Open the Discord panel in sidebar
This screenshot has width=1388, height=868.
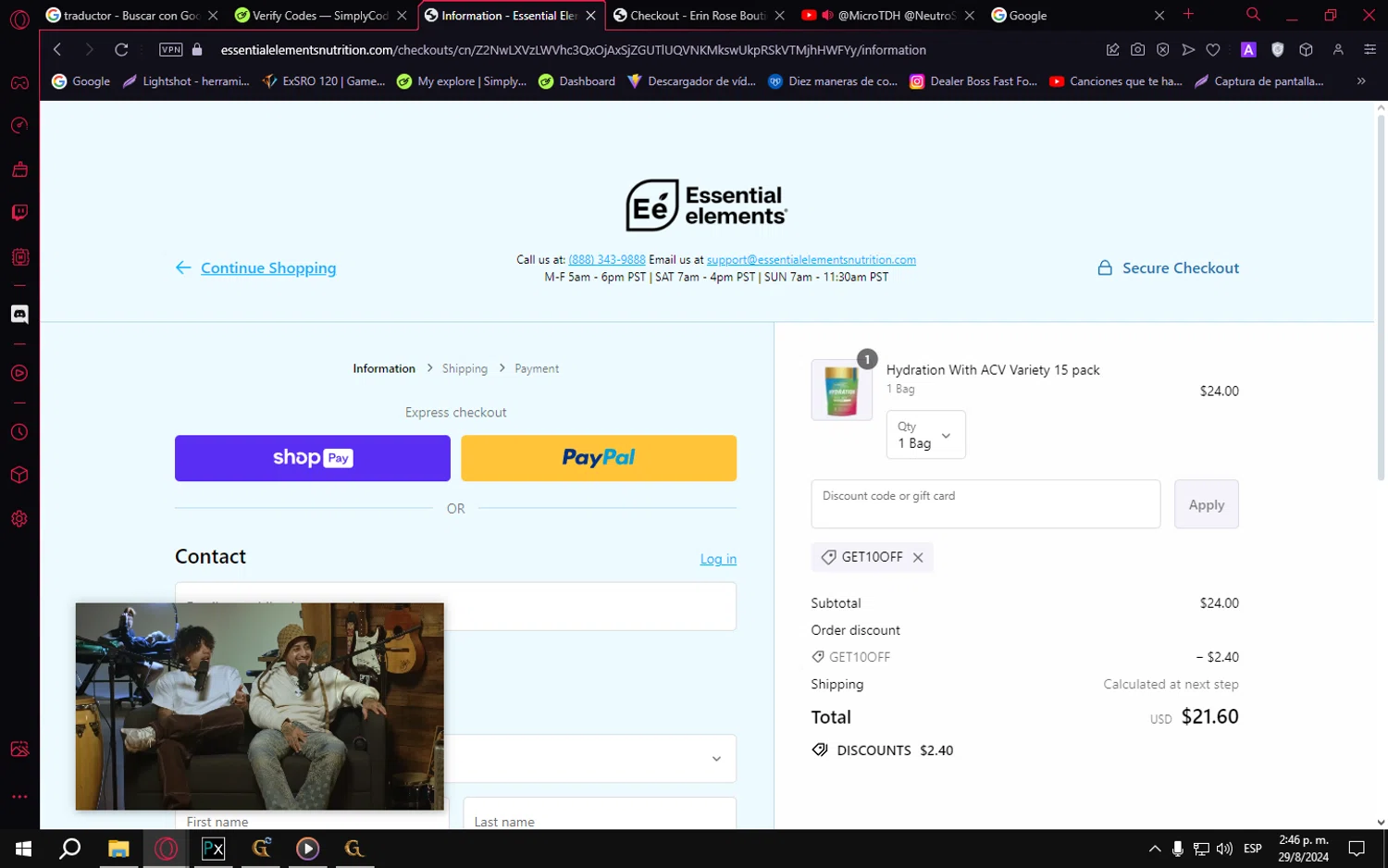(x=19, y=315)
